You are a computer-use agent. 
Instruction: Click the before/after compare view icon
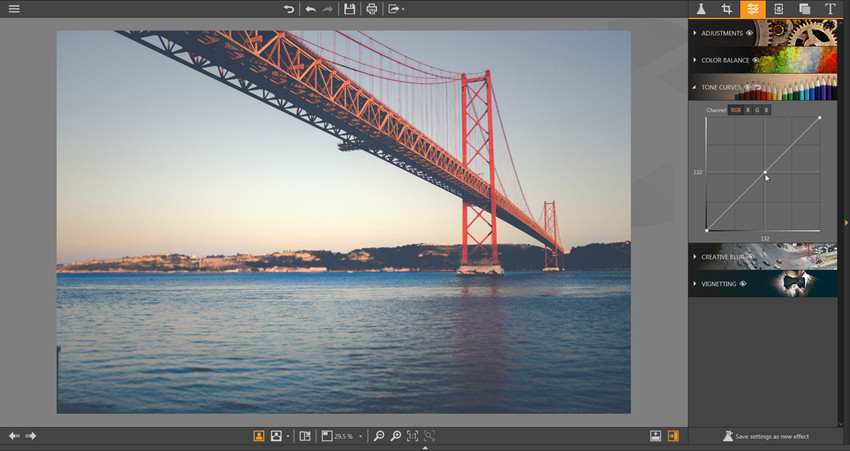276,436
